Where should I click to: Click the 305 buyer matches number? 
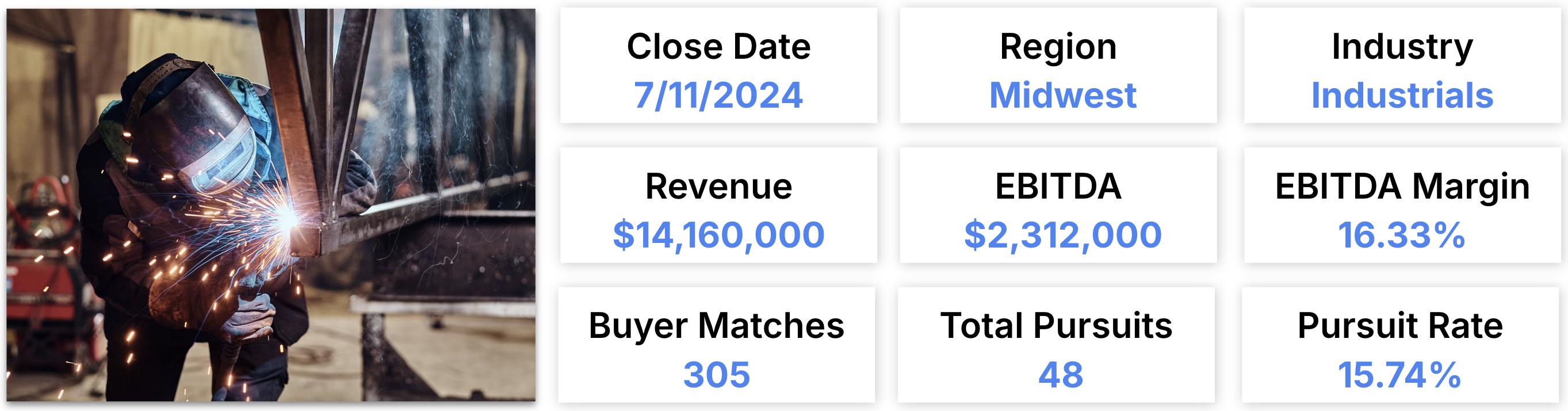click(x=717, y=375)
